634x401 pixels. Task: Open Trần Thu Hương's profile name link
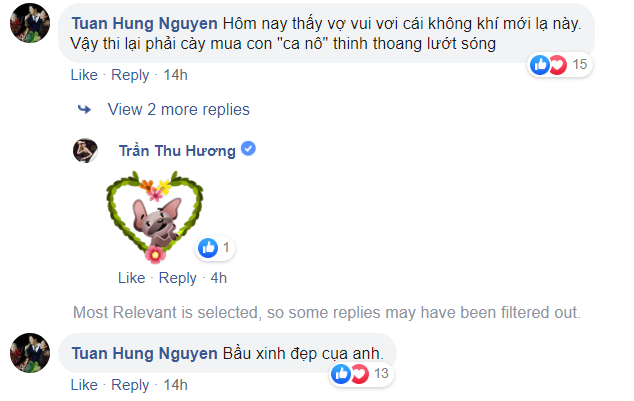(178, 151)
